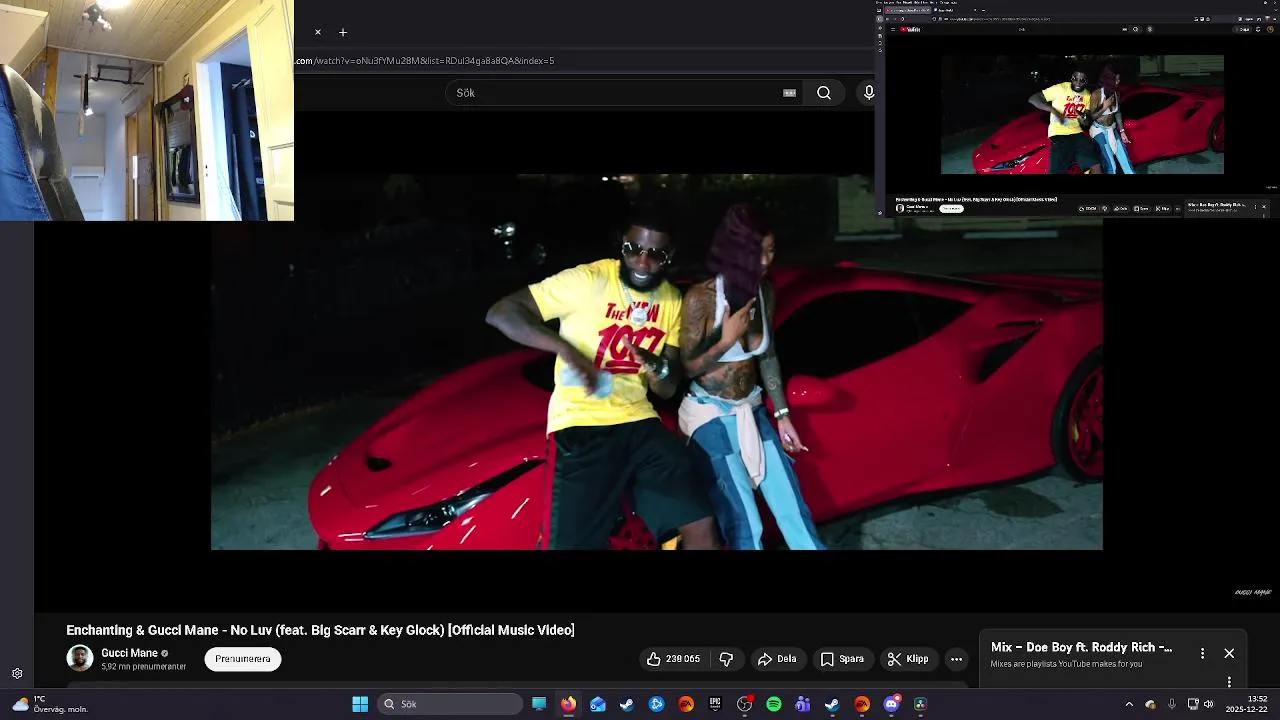Open the Mix playlist options menu

(x=1202, y=653)
